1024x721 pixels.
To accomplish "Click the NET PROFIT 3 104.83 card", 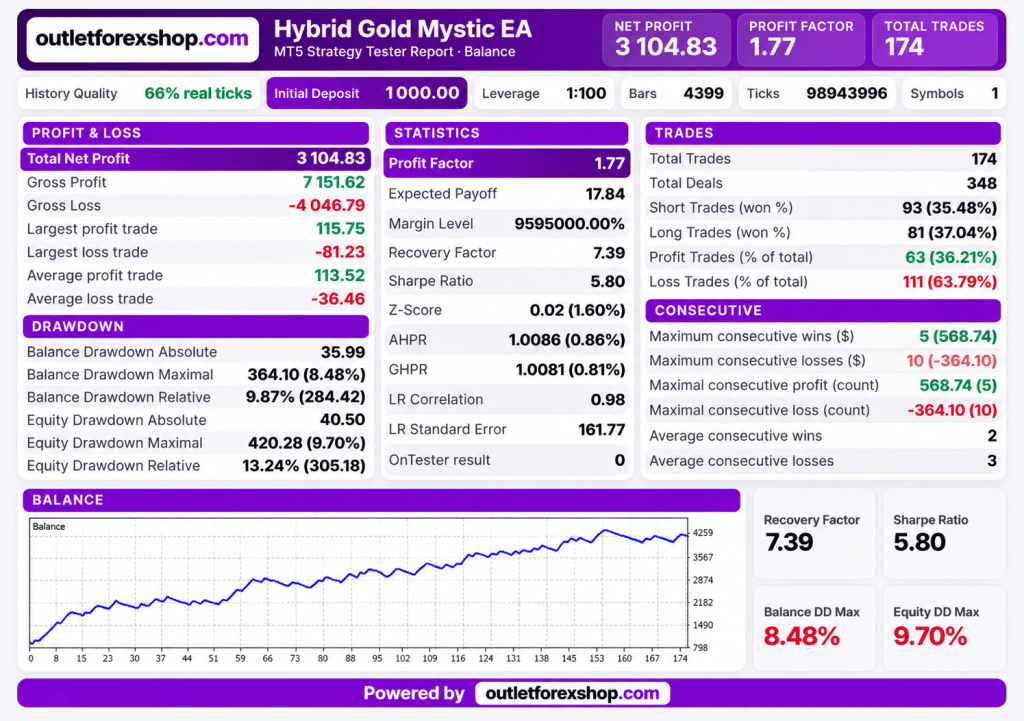I will 666,40.
